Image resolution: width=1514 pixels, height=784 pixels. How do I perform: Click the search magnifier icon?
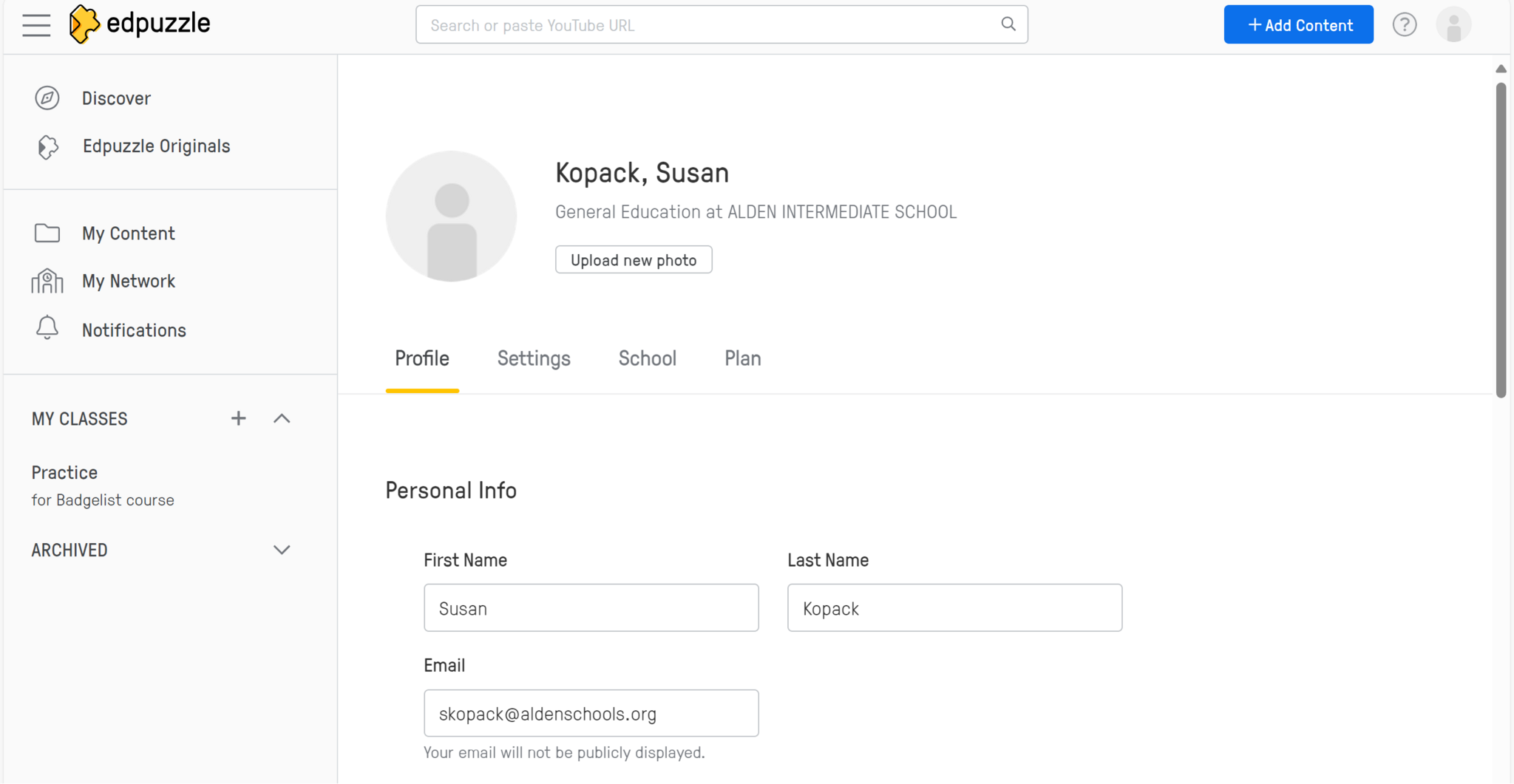click(x=1008, y=24)
